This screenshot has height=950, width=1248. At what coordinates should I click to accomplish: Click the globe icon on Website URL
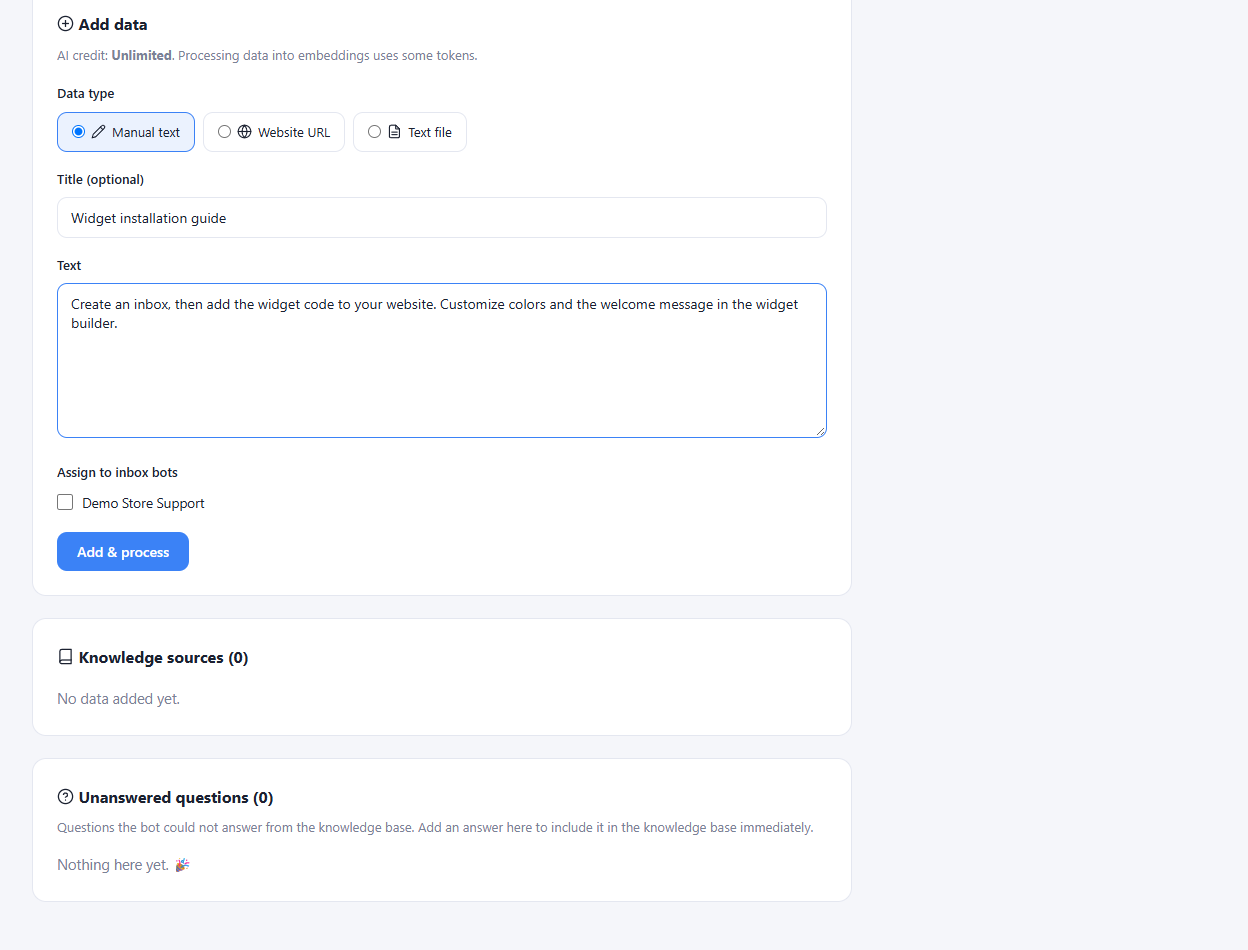244,132
